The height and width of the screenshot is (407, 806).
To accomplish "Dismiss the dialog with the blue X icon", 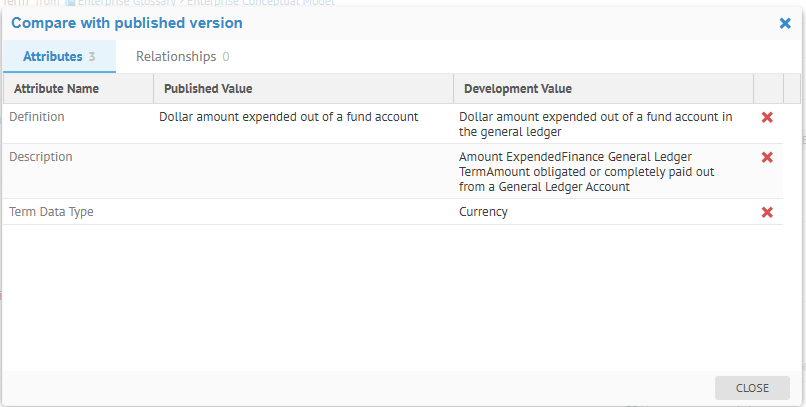I will point(785,23).
